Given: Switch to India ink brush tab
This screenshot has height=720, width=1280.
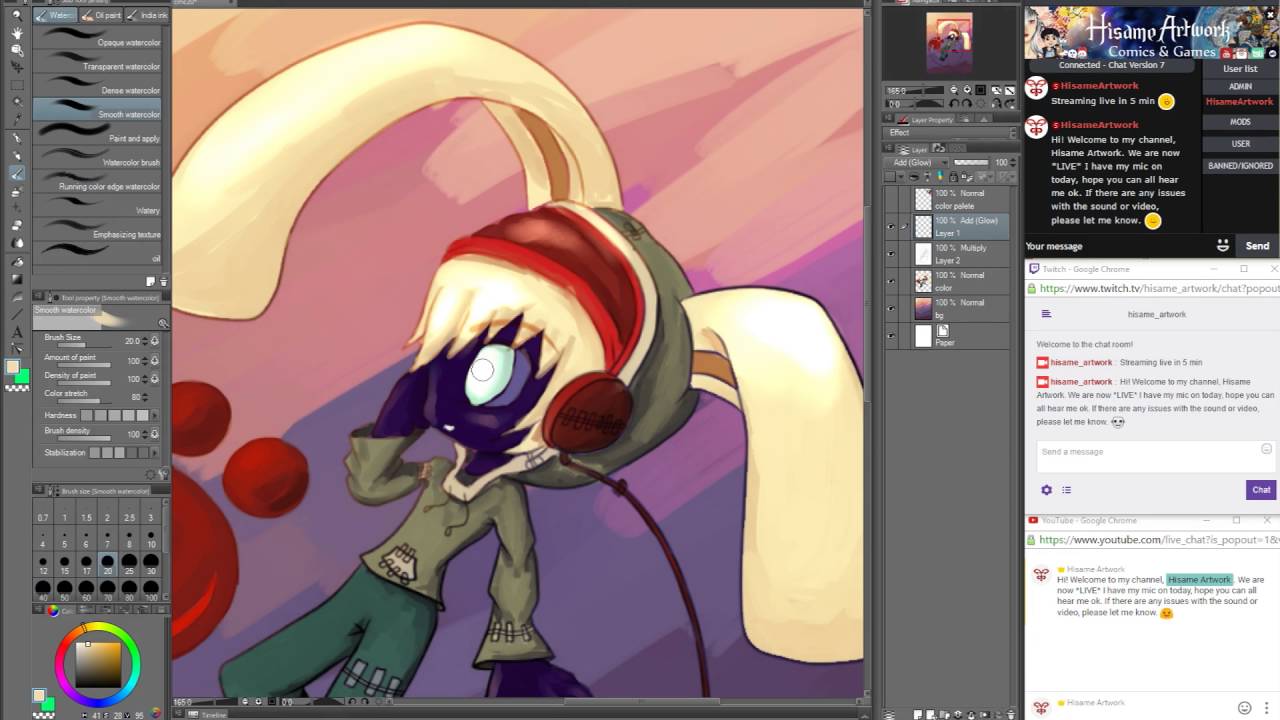Looking at the screenshot, I should coord(146,15).
